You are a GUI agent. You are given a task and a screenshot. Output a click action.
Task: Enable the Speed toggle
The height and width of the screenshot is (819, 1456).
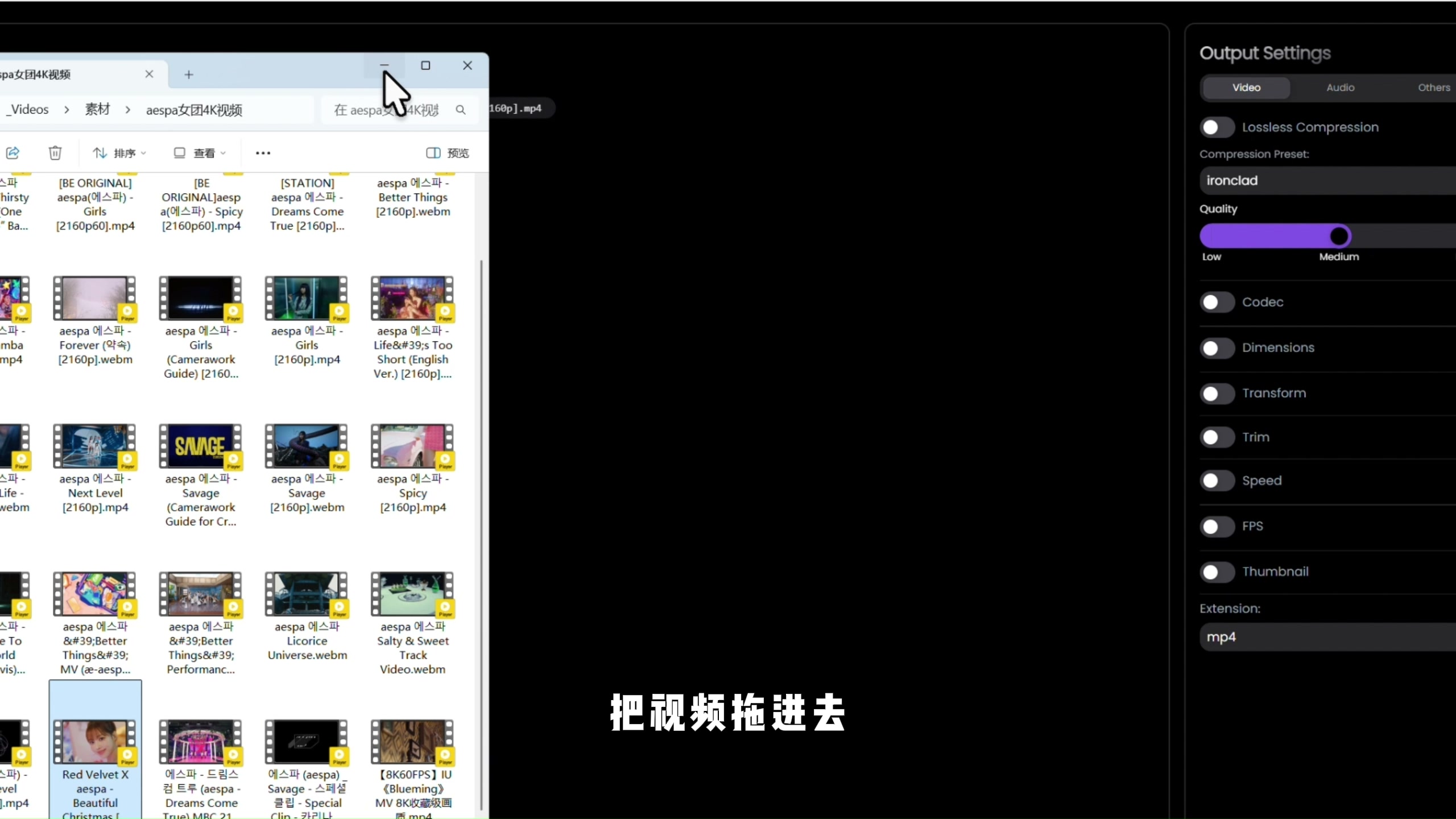click(1217, 481)
